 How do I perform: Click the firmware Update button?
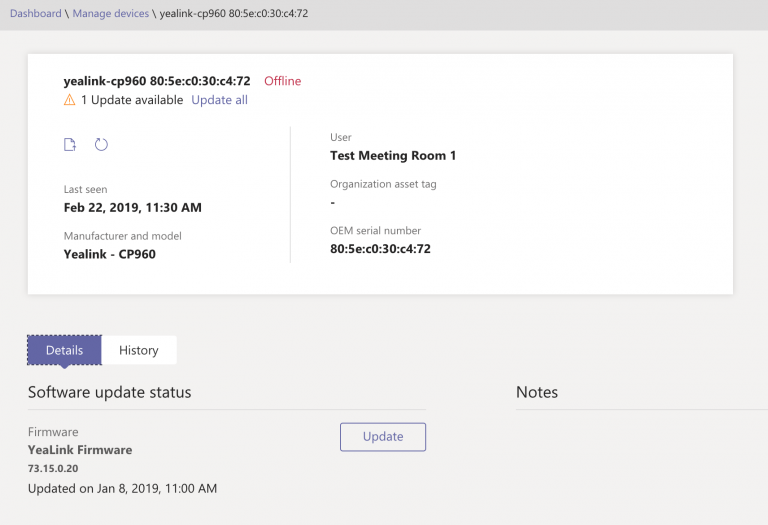point(383,437)
